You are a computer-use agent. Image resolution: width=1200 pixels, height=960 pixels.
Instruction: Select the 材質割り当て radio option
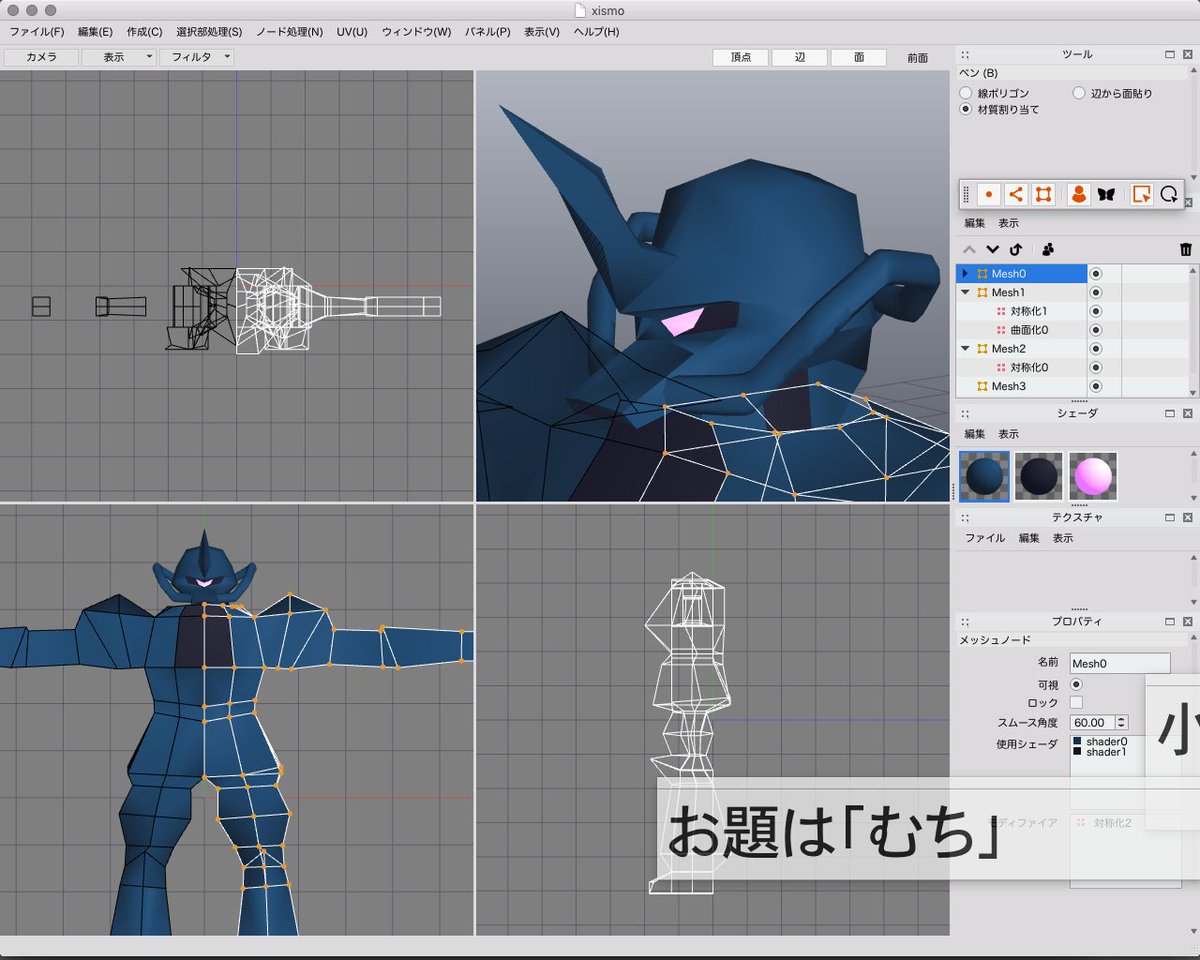(966, 109)
